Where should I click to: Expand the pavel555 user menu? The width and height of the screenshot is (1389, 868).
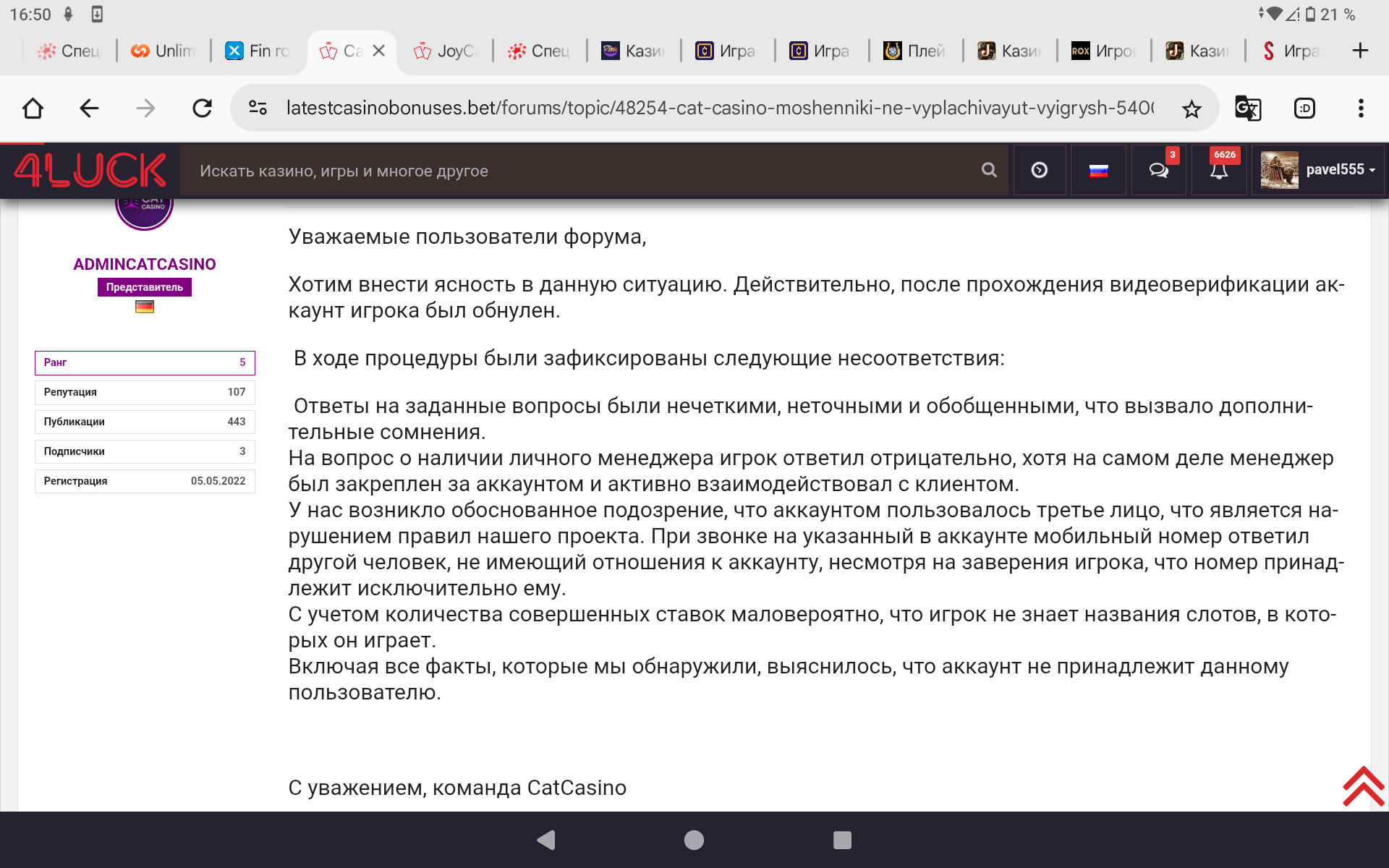tap(1318, 170)
